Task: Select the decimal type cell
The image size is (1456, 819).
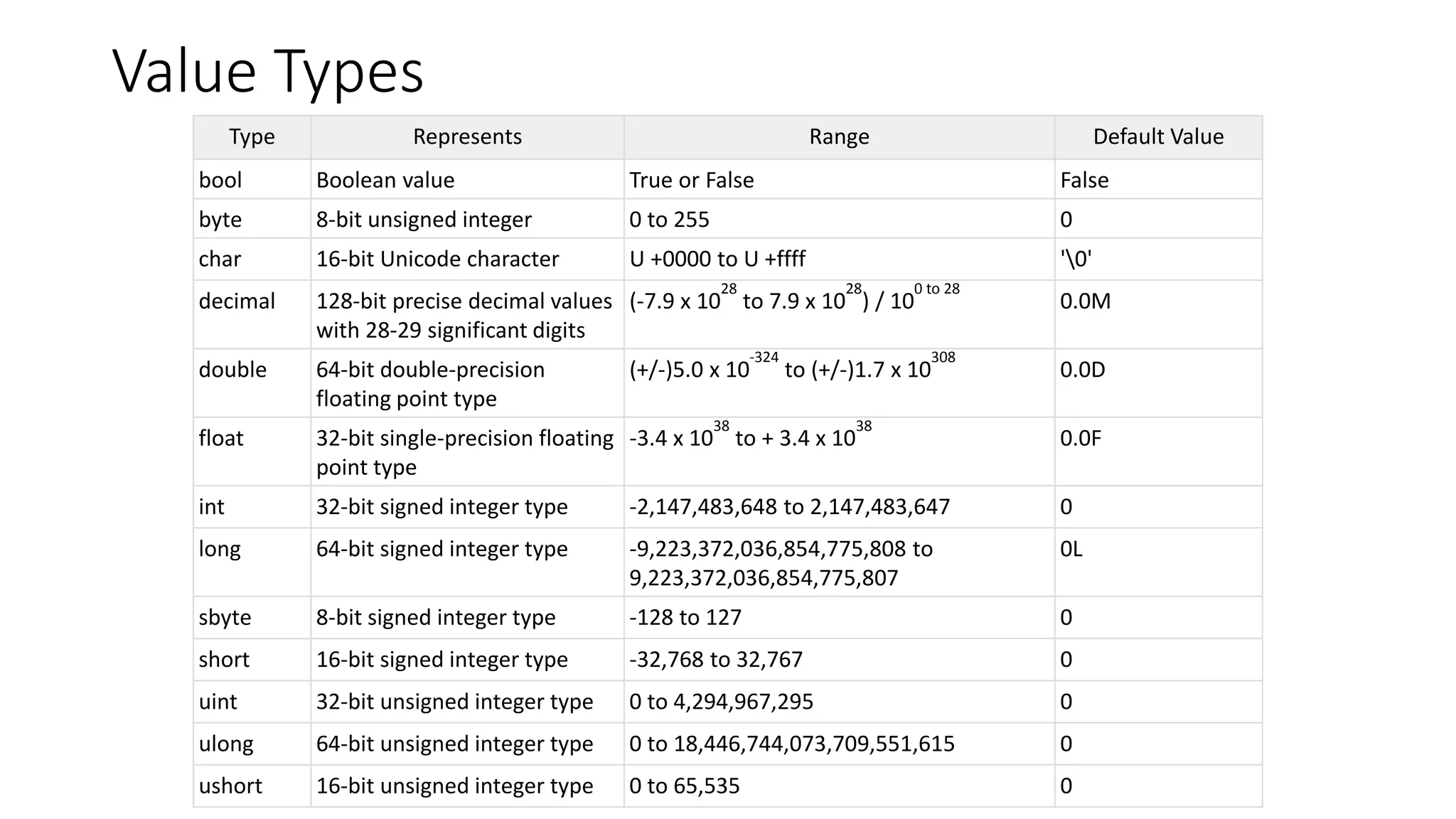Action: (x=237, y=301)
